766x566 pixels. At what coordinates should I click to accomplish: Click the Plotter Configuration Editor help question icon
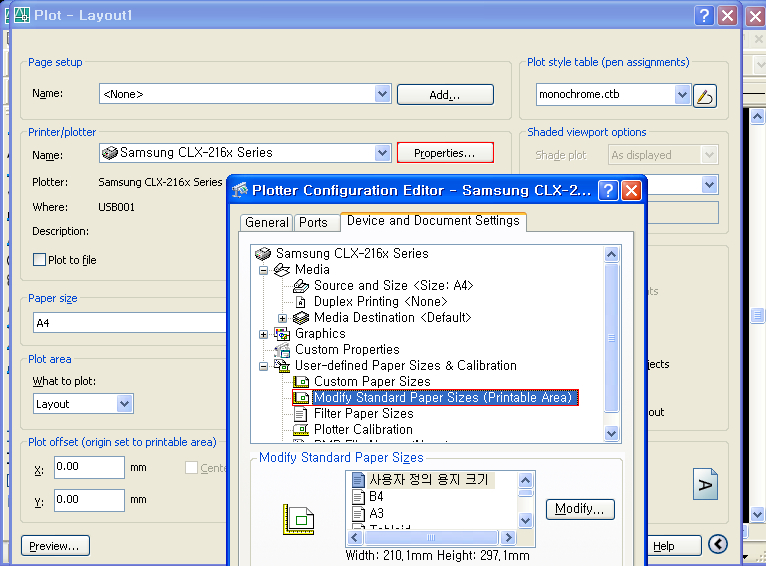pos(608,190)
